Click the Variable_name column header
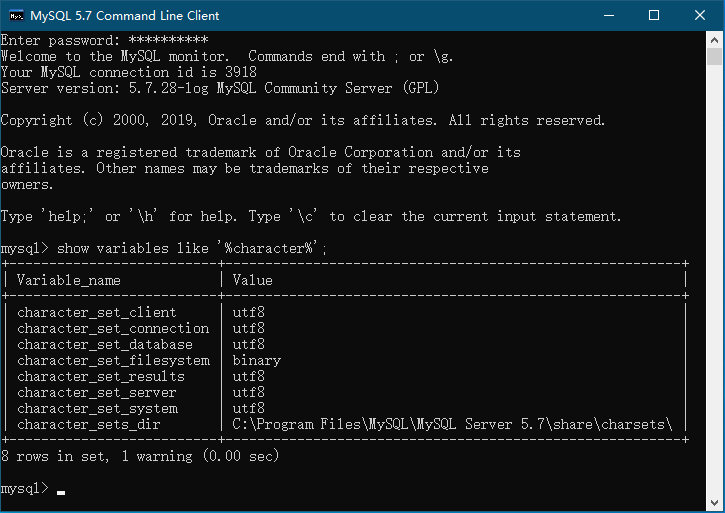The image size is (725, 513). 68,281
